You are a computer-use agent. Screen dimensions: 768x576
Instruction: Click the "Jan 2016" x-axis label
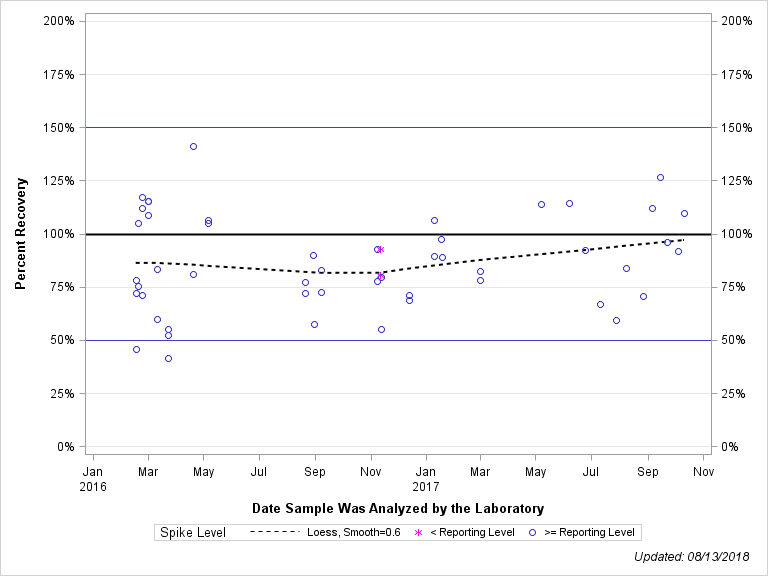coord(93,479)
